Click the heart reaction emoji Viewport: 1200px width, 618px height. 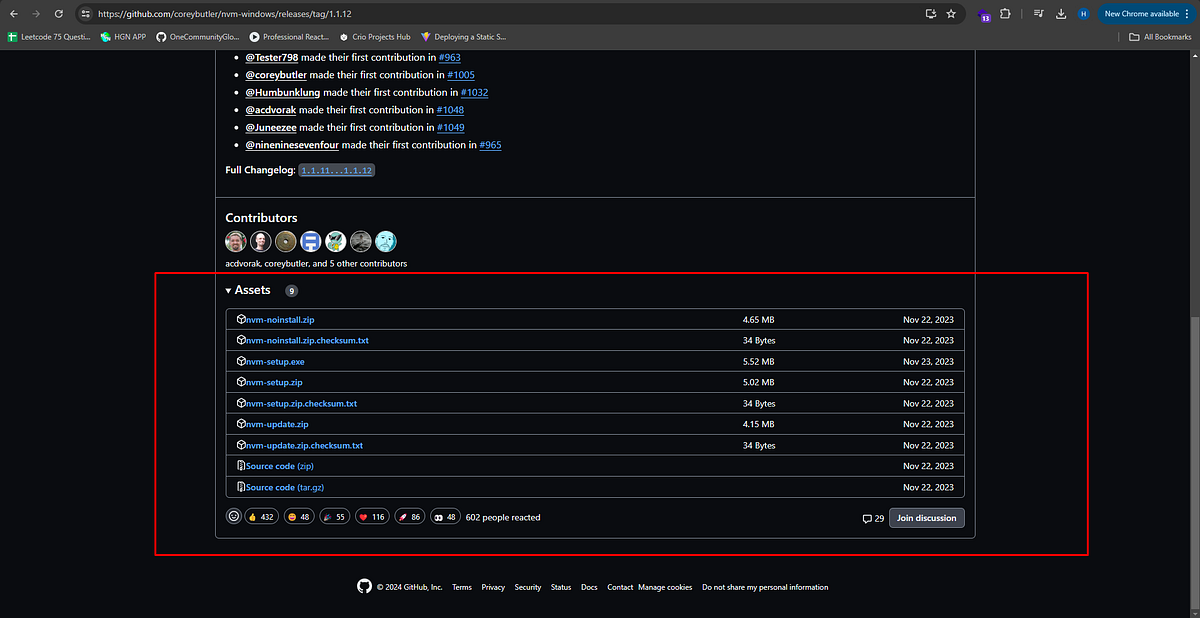pyautogui.click(x=371, y=516)
